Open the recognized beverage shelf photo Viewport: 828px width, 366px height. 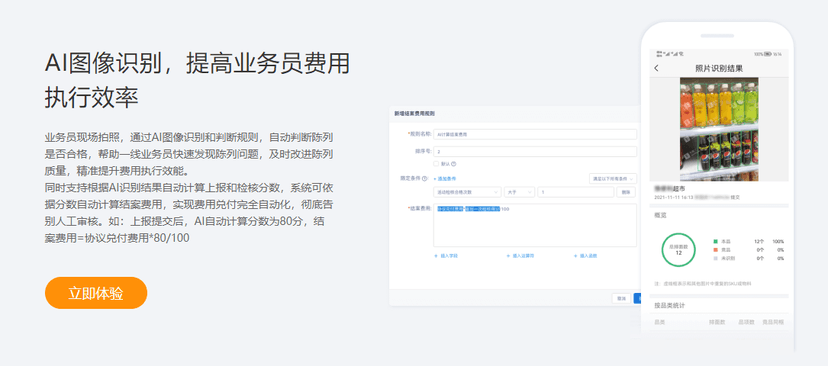coord(719,129)
